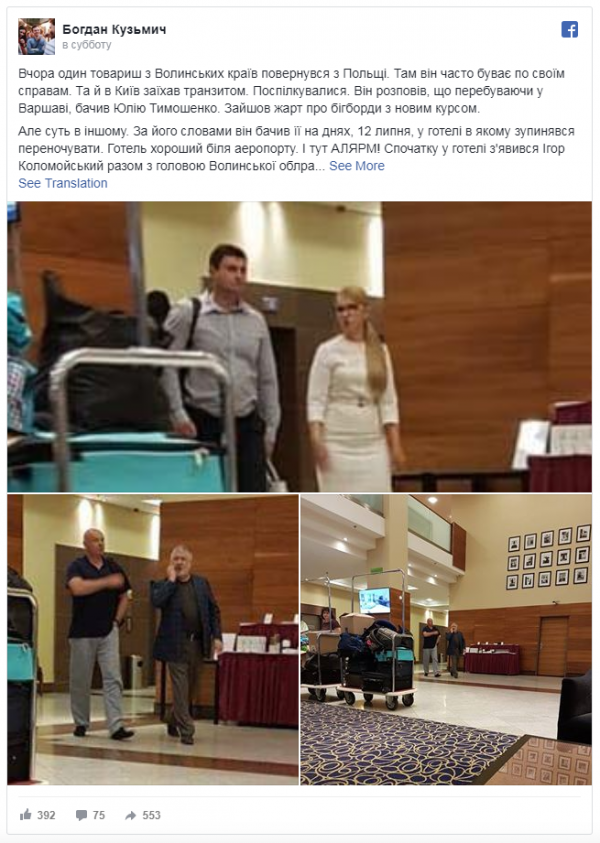Click See Translation link
The height and width of the screenshot is (843, 600).
click(x=63, y=183)
